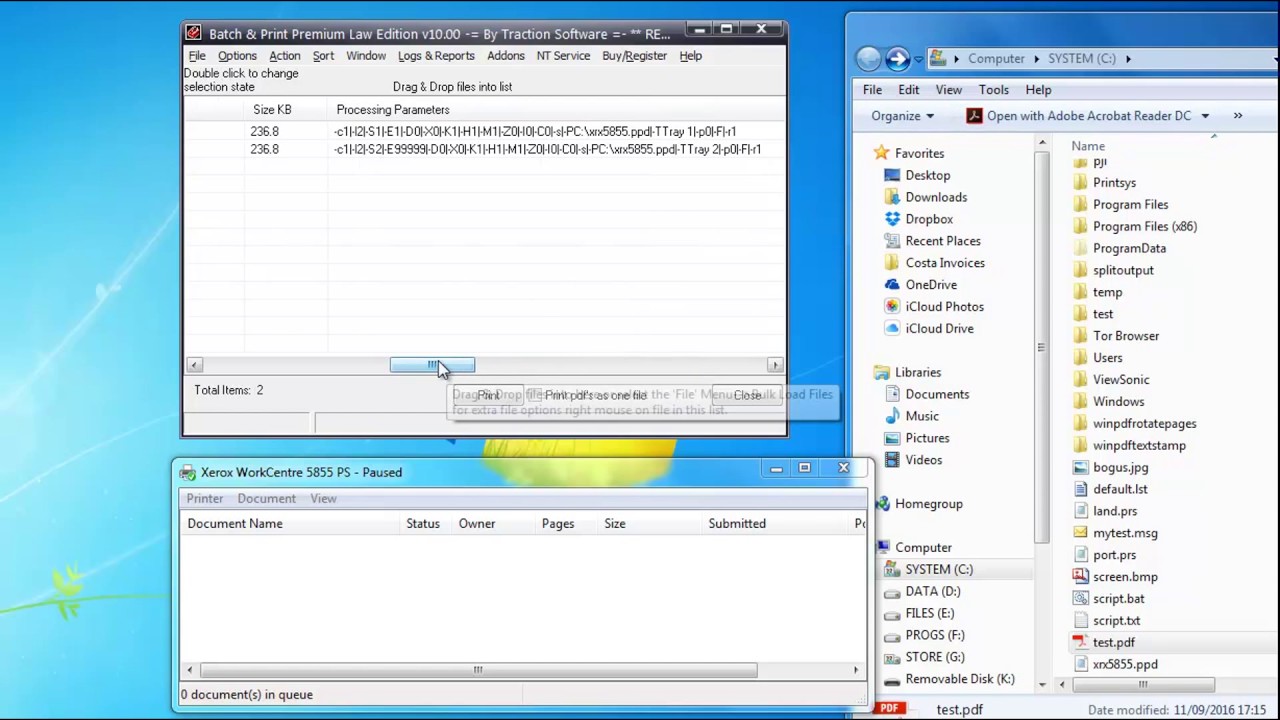The image size is (1280, 720).
Task: Select the screen.bmp file
Action: (x=1125, y=577)
